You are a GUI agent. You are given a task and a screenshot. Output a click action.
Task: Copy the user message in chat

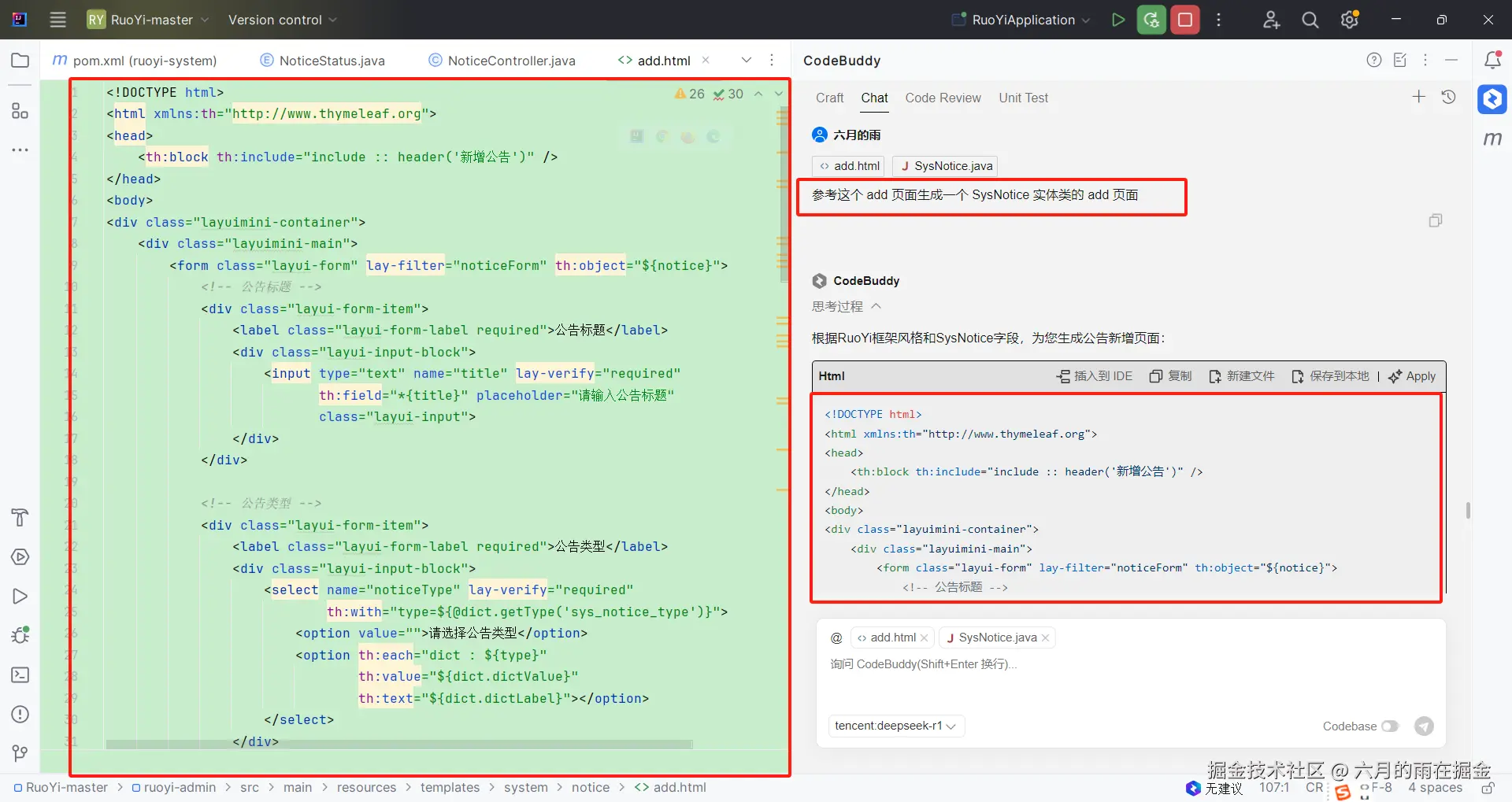click(1436, 220)
